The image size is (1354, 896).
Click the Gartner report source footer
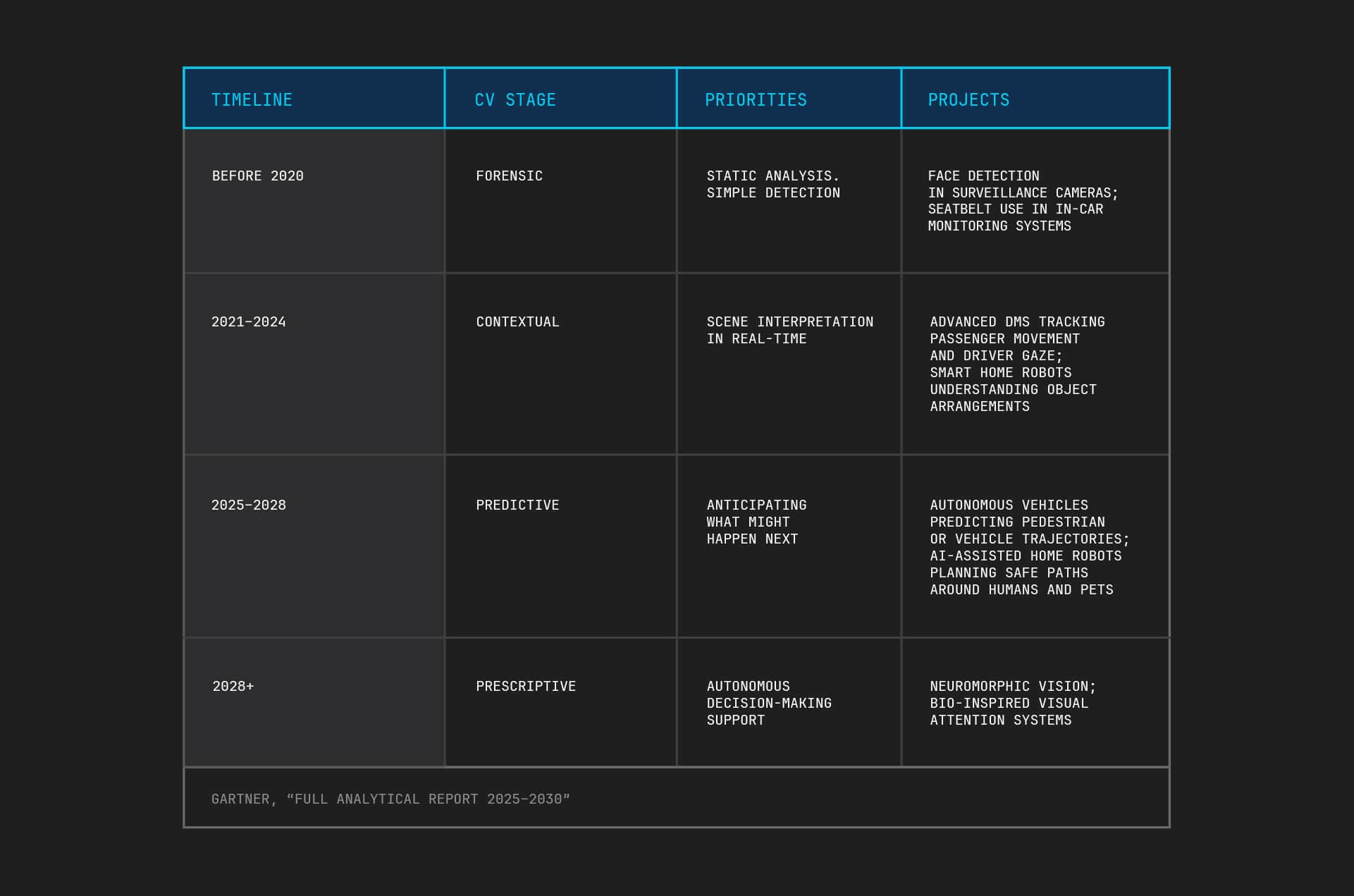pyautogui.click(x=677, y=798)
